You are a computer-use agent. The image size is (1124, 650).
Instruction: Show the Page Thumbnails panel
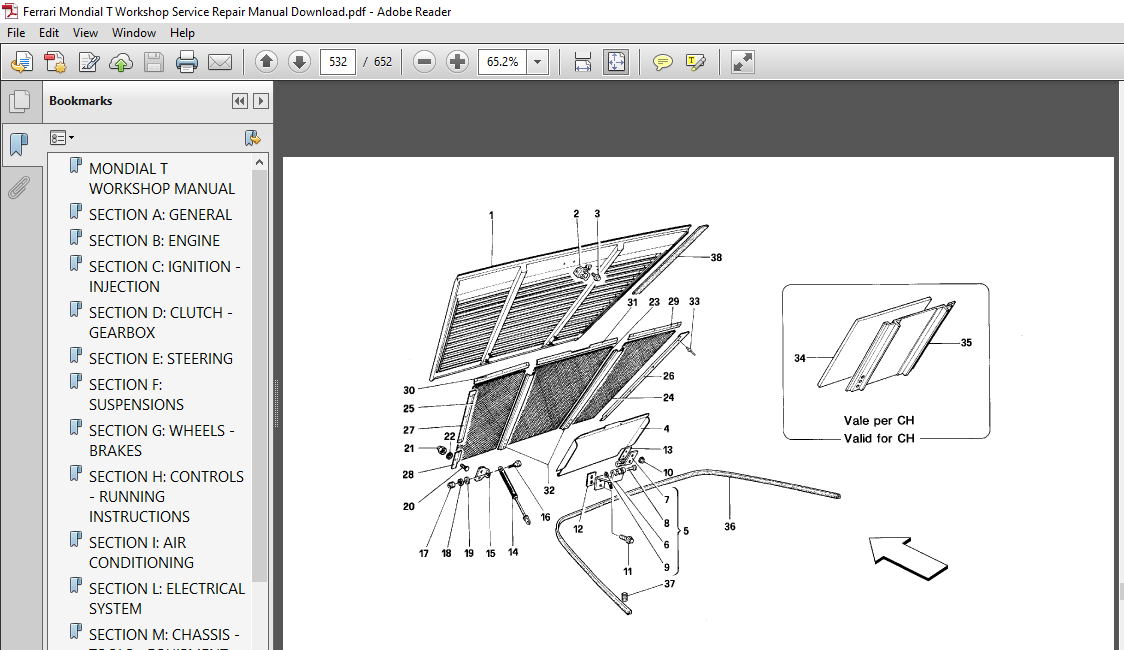[x=19, y=101]
